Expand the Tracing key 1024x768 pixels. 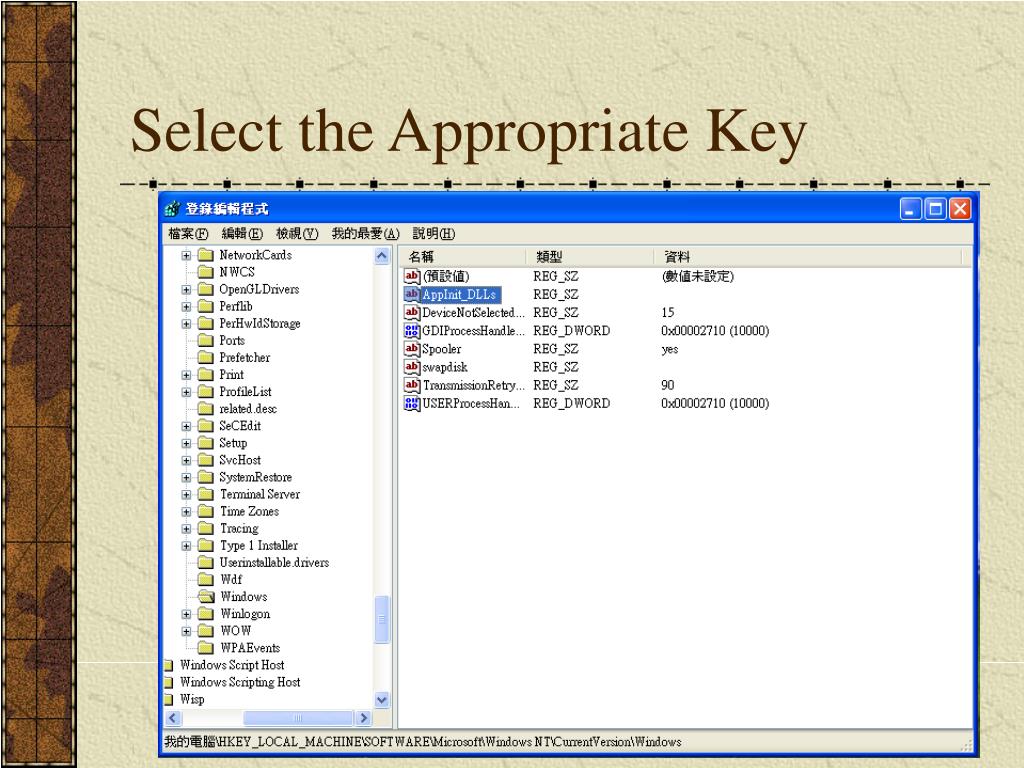coord(186,528)
